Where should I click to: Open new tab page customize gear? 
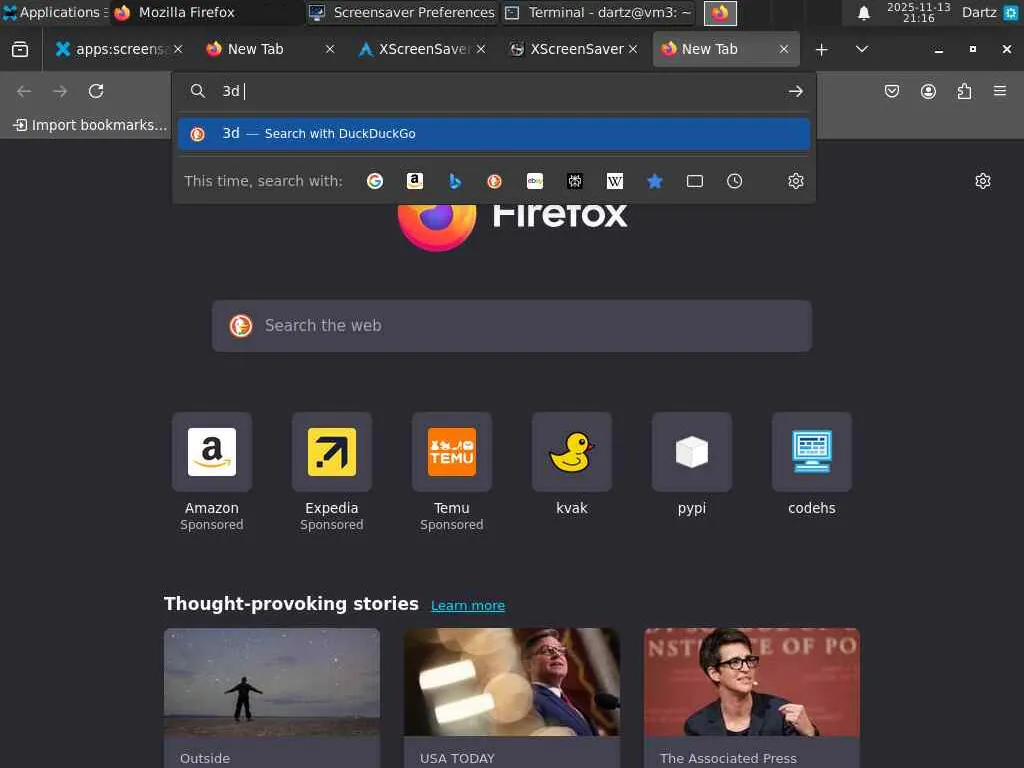983,181
